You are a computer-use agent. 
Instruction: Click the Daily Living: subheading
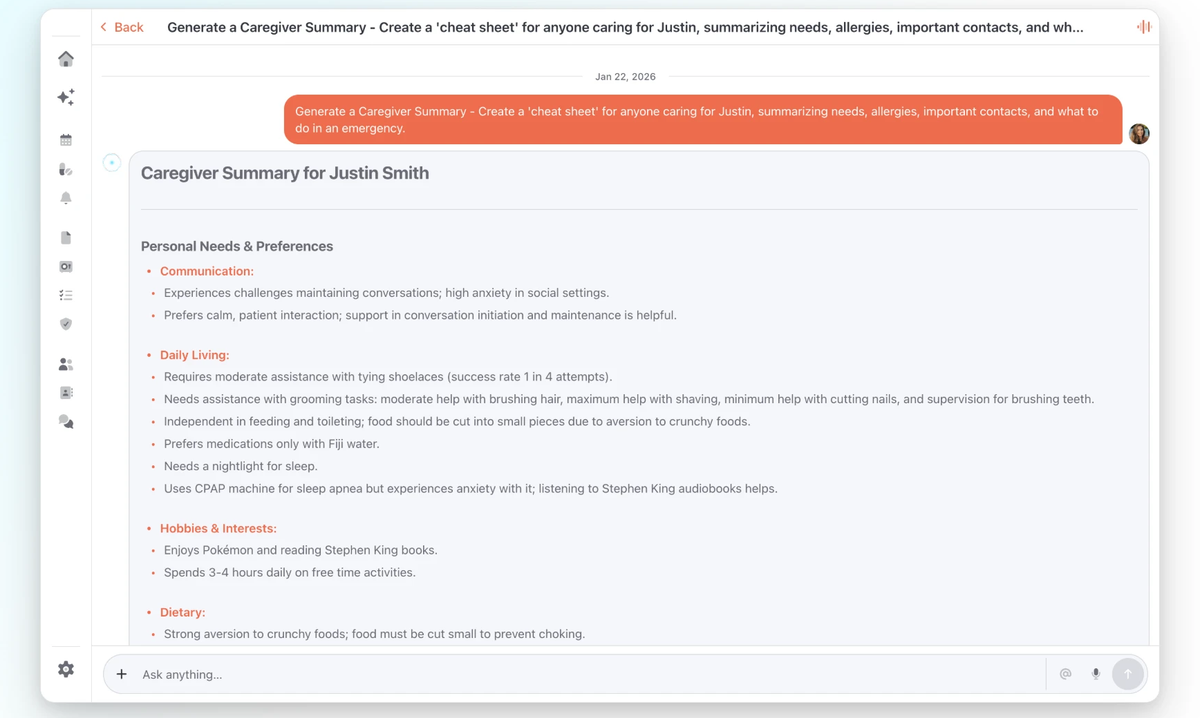coord(195,355)
